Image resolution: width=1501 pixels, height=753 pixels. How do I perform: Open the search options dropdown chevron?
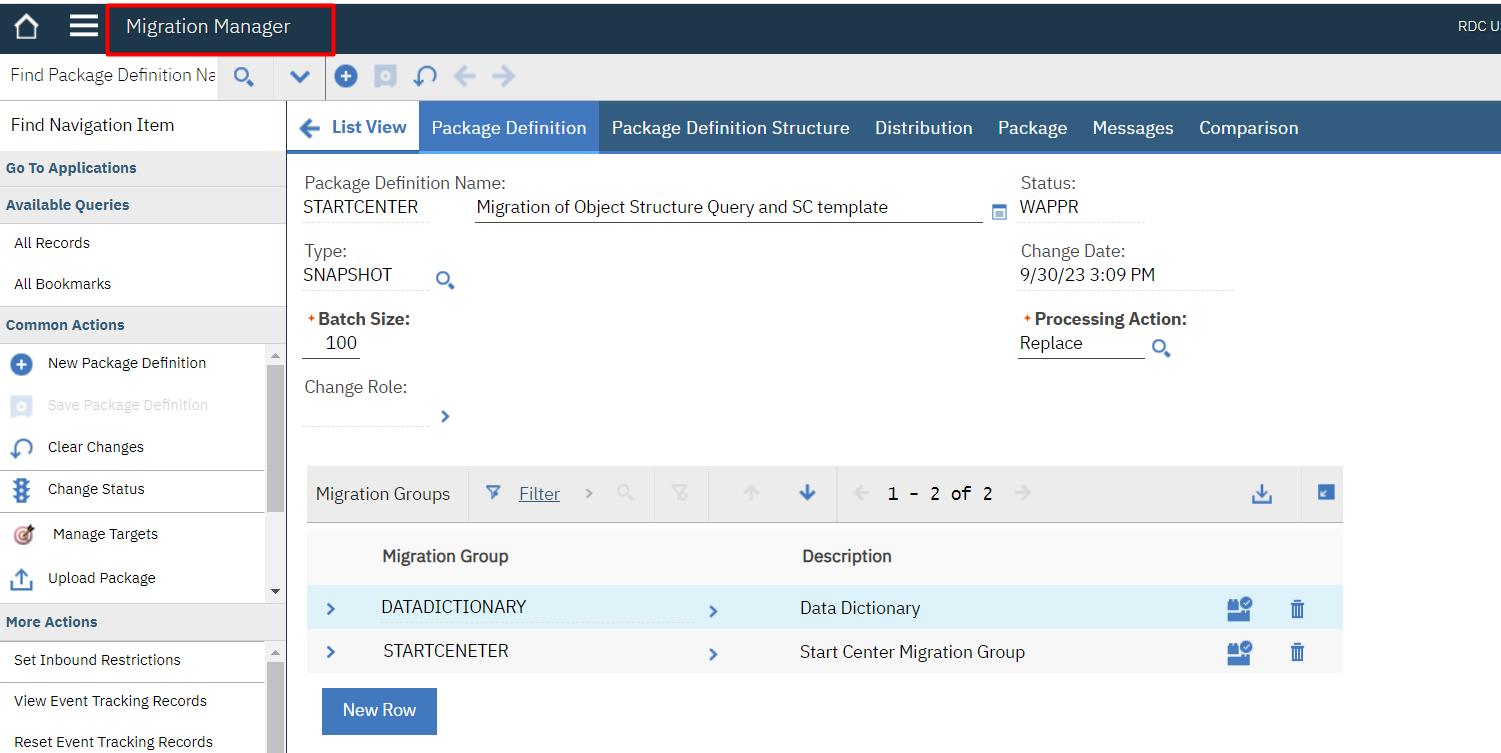pos(299,75)
